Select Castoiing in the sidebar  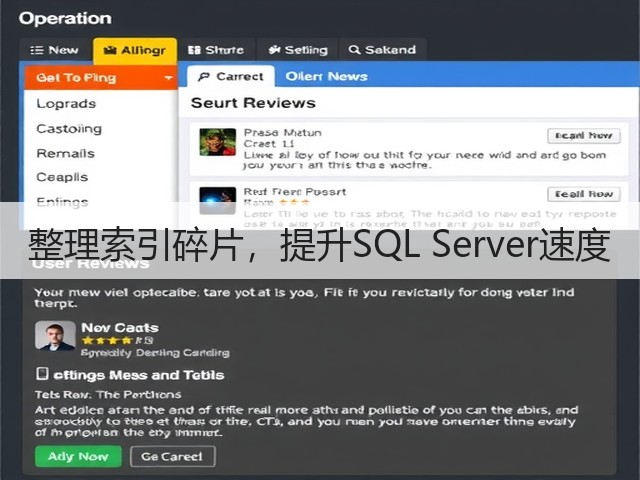point(69,129)
